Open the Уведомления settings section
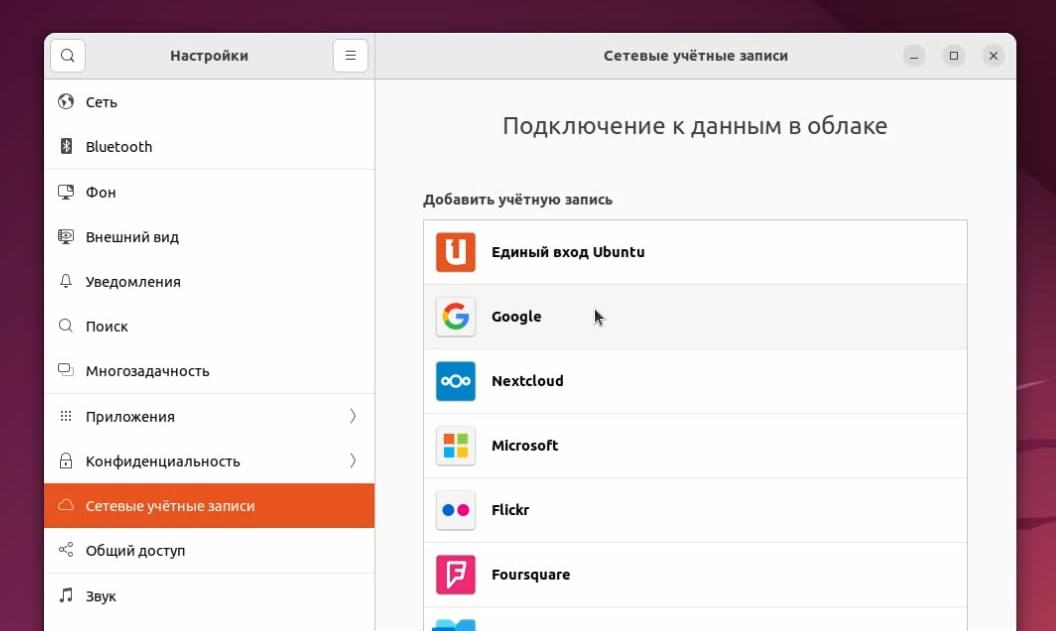This screenshot has width=1056, height=631. tap(209, 281)
